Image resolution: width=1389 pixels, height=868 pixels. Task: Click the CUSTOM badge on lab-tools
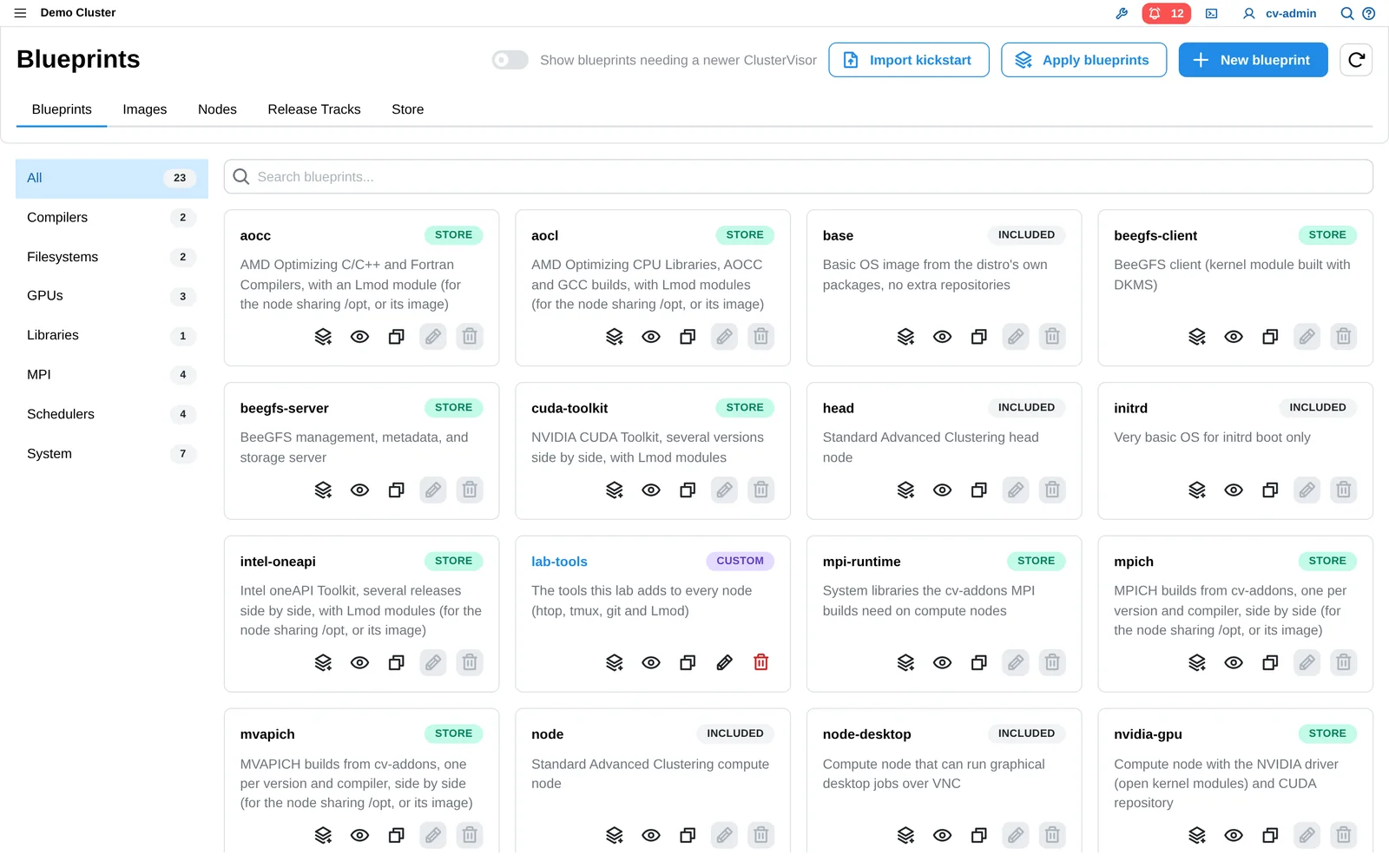point(740,561)
